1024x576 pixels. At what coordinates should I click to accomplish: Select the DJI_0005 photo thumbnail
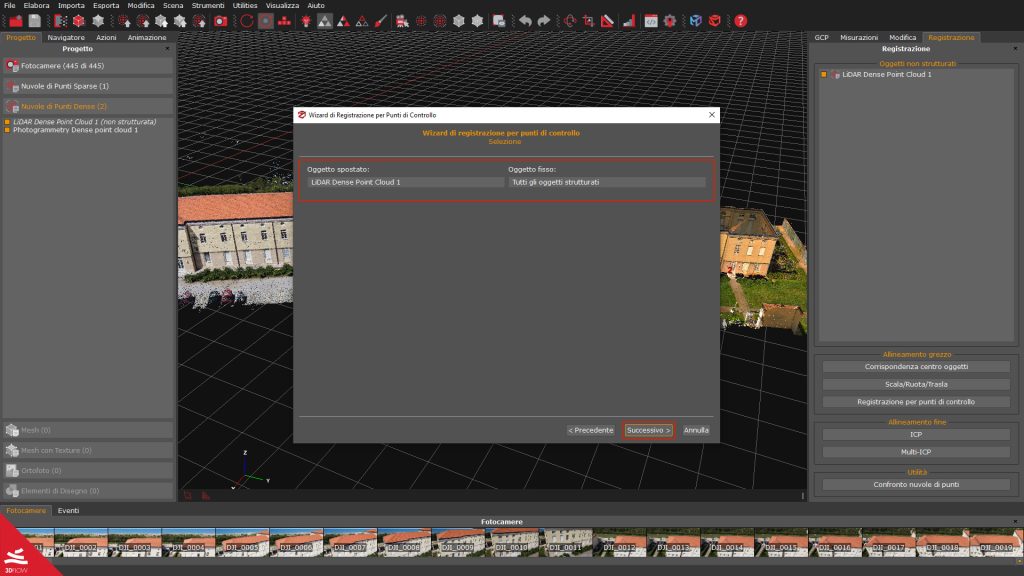(x=242, y=542)
